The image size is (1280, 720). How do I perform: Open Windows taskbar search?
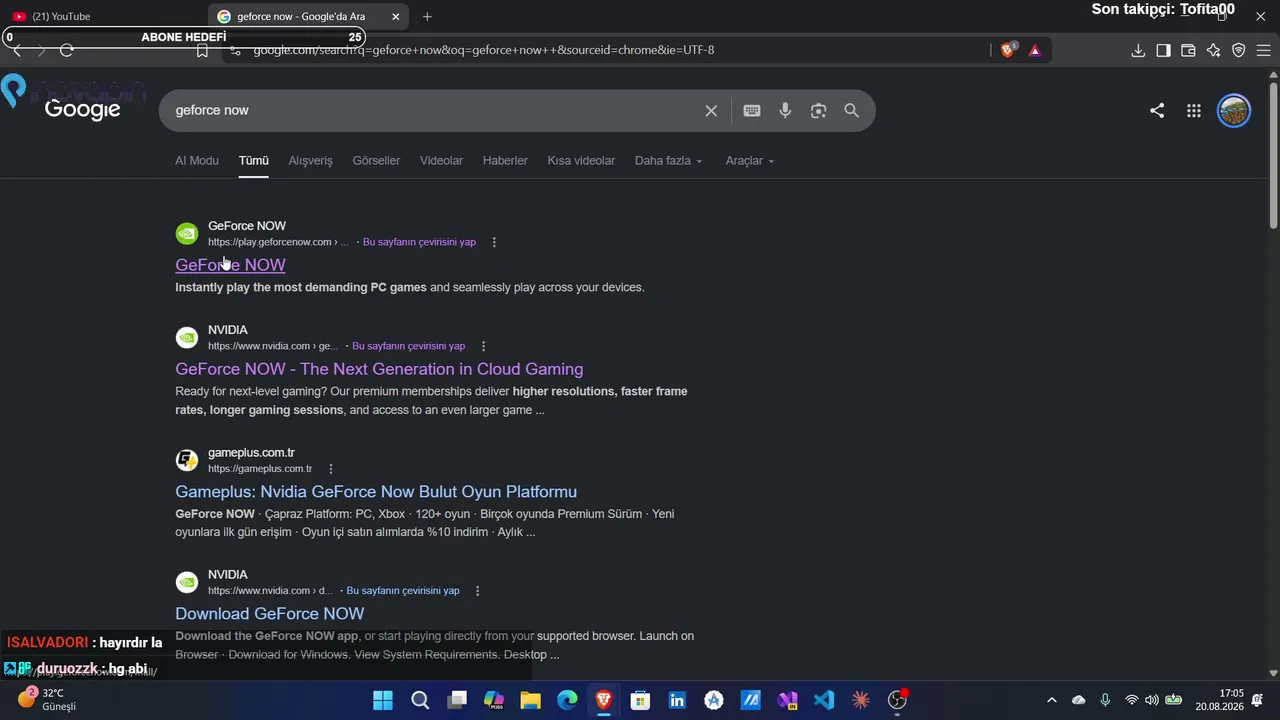420,700
